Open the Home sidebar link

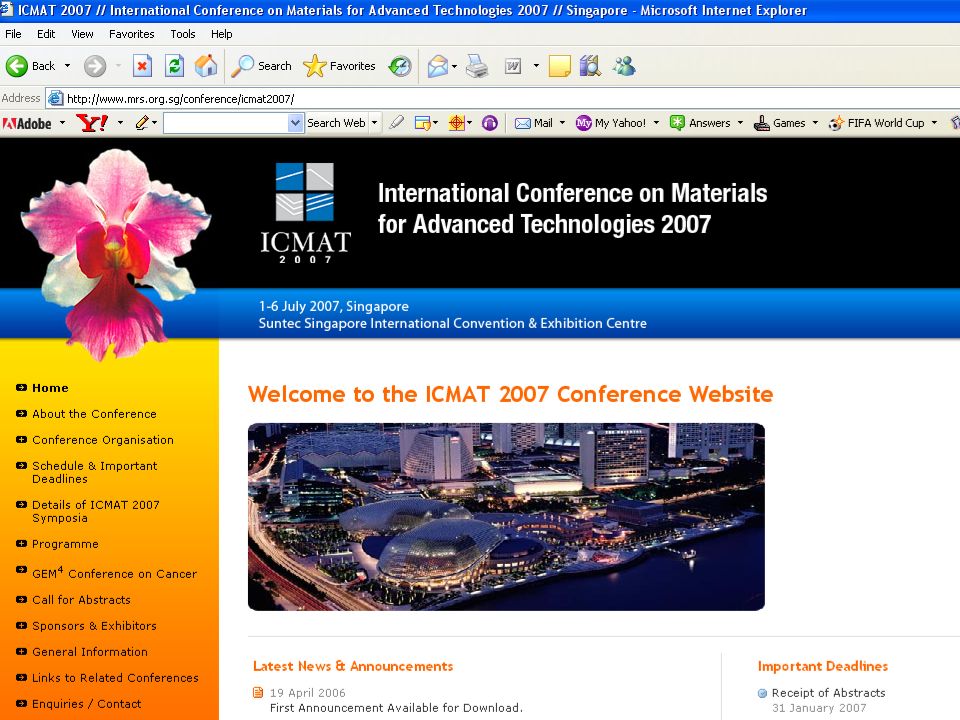pos(50,388)
